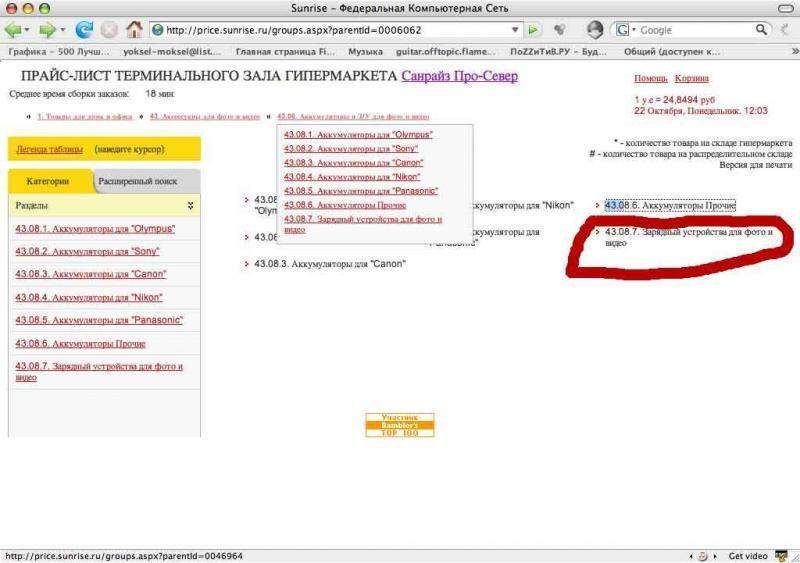This screenshot has height=563, width=800.
Task: Open bookmark 'yoksel-moksel@list...'
Action: tap(172, 52)
